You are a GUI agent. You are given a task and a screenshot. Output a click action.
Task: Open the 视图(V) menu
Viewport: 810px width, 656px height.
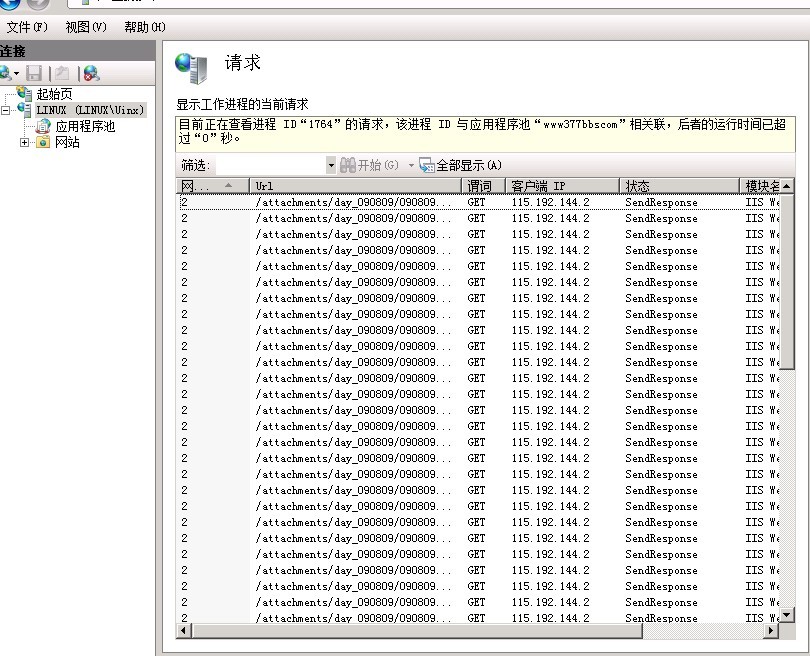(85, 27)
